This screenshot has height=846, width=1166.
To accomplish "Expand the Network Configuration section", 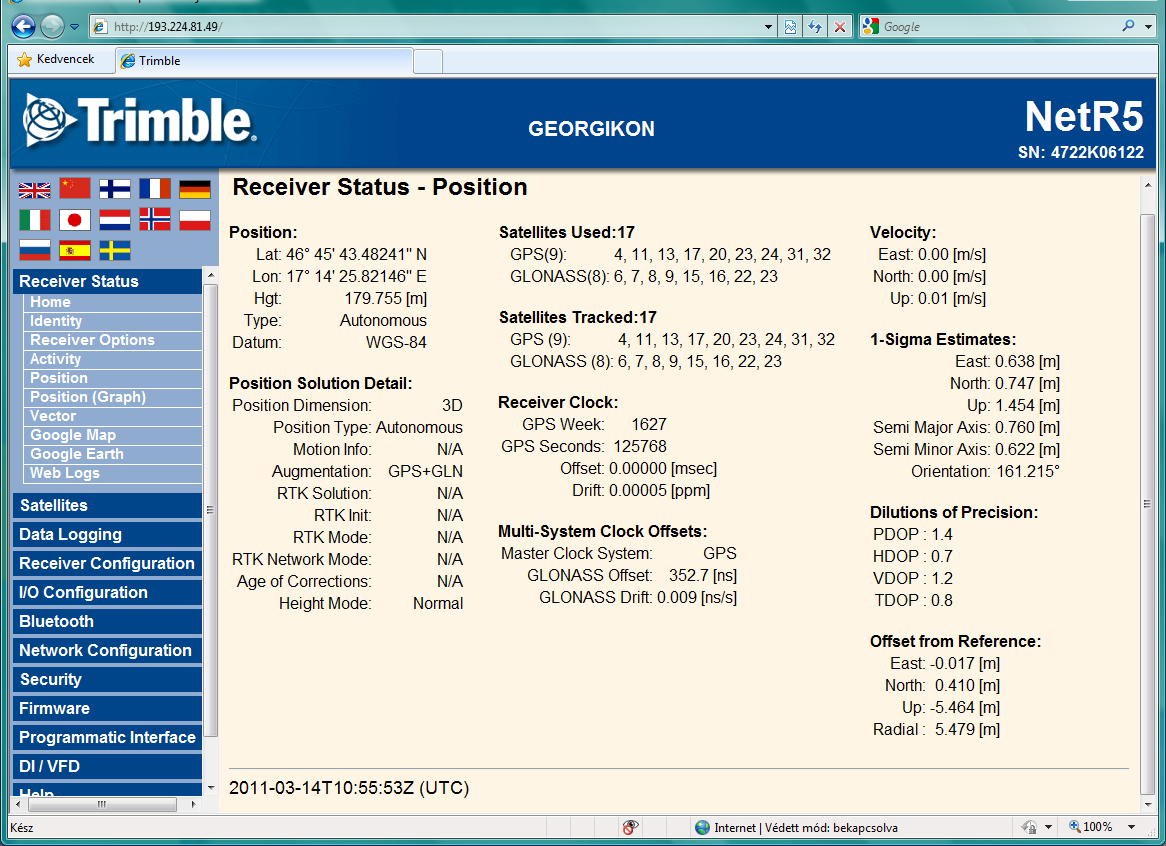I will 107,650.
